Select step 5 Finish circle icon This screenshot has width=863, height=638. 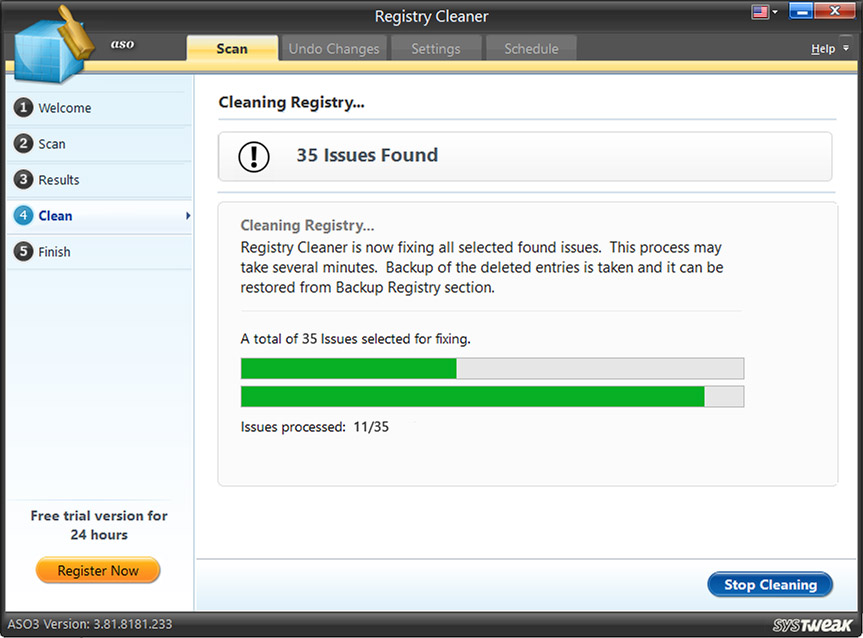23,252
